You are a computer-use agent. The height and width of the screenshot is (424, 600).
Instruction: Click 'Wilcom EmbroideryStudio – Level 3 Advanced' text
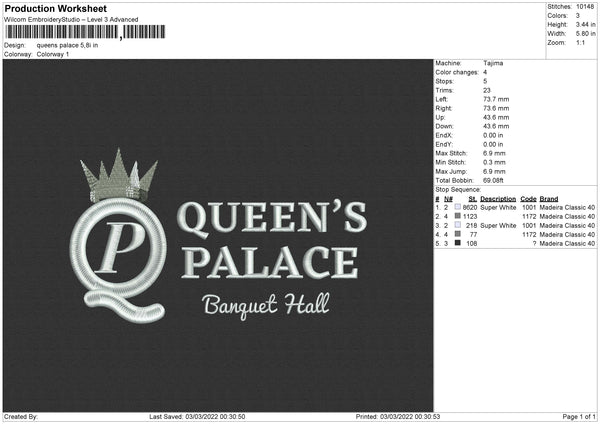[x=71, y=20]
